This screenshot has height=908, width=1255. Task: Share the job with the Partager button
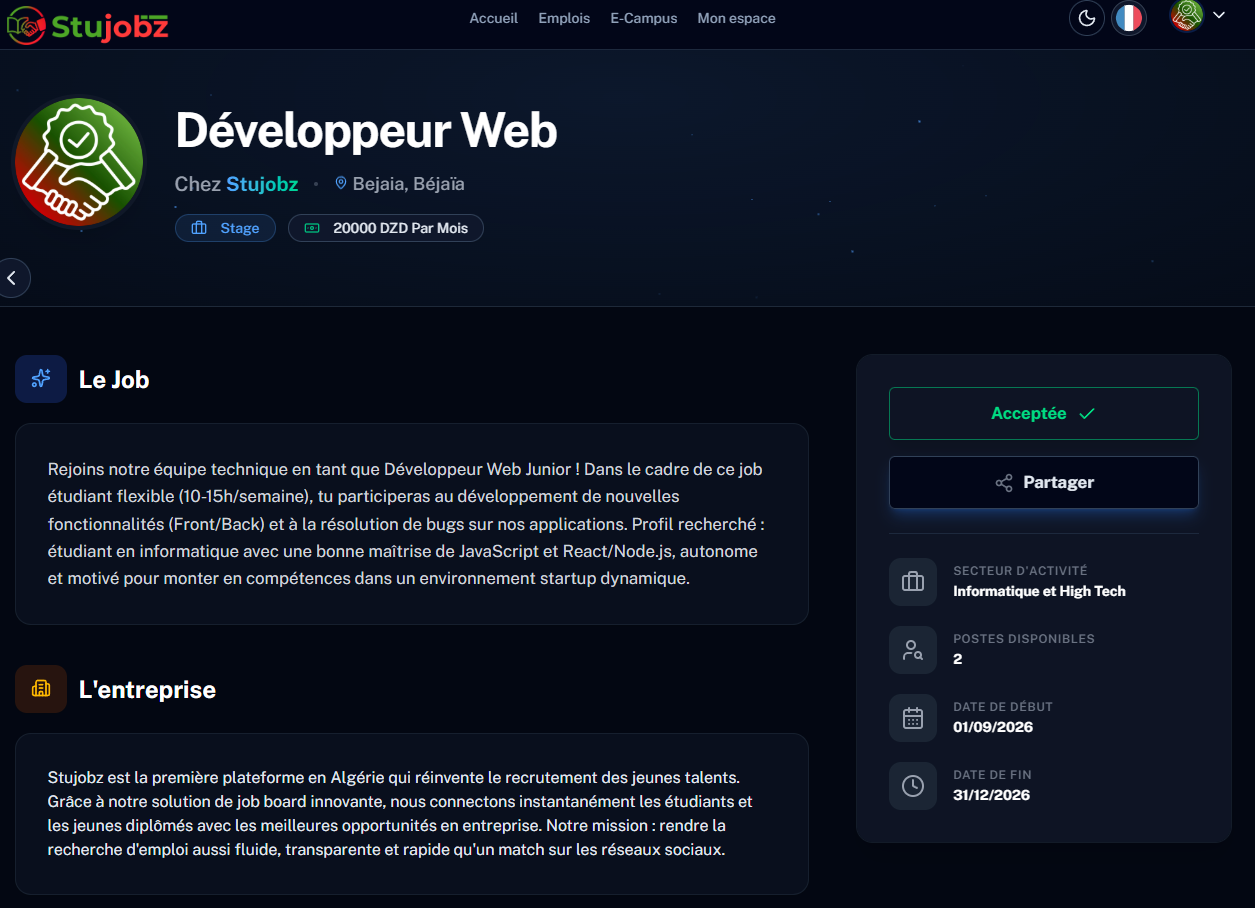point(1044,482)
